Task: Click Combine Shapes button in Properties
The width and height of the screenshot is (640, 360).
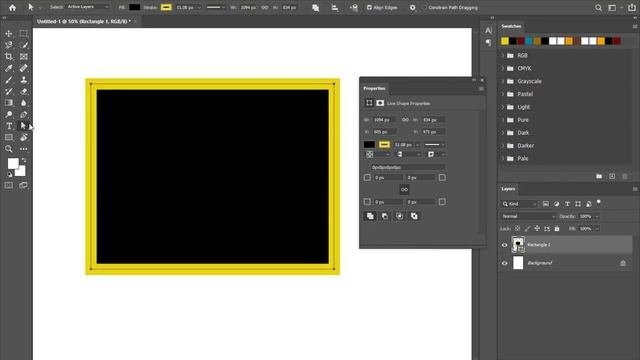Action: (x=370, y=216)
